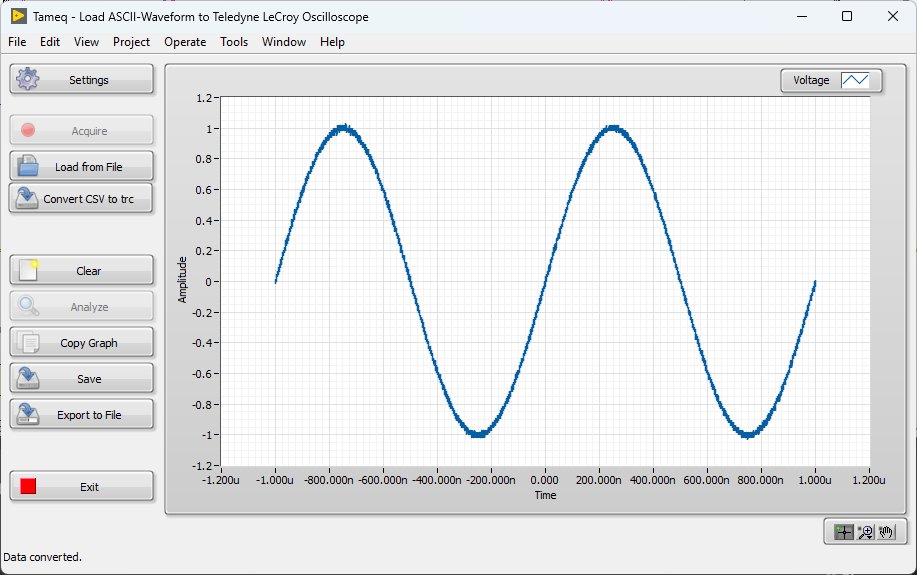Click the sine waveform peak in the graph
Viewport: 917px width, 575px height.
tap(343, 128)
